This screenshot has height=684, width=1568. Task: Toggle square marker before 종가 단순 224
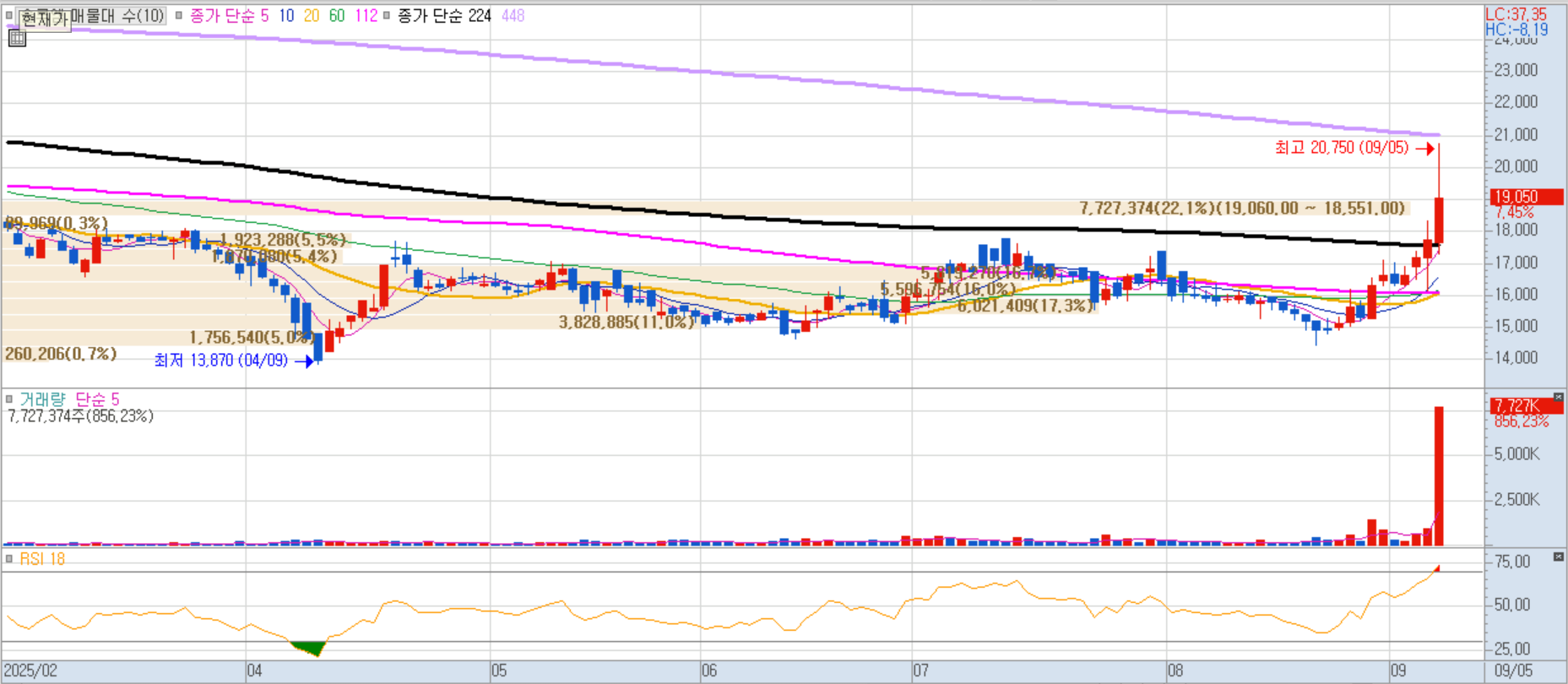387,15
